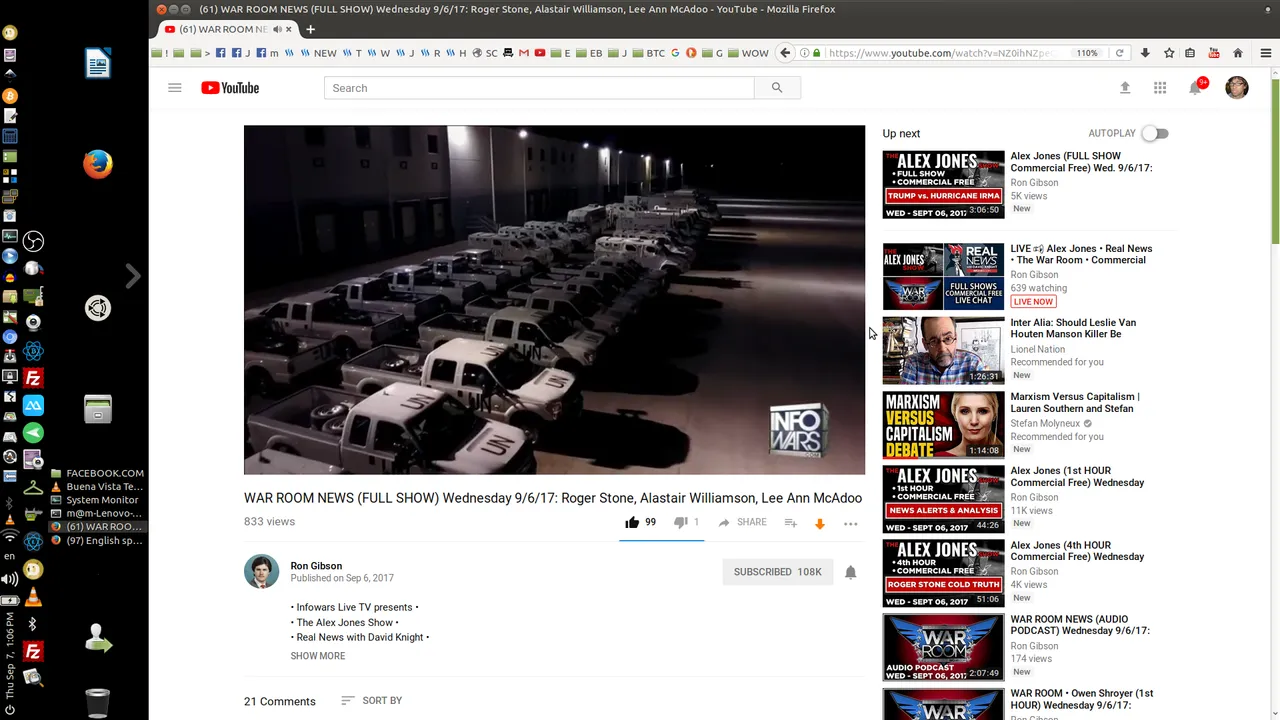
Task: Open Ron Gibson channel name link
Action: point(316,566)
